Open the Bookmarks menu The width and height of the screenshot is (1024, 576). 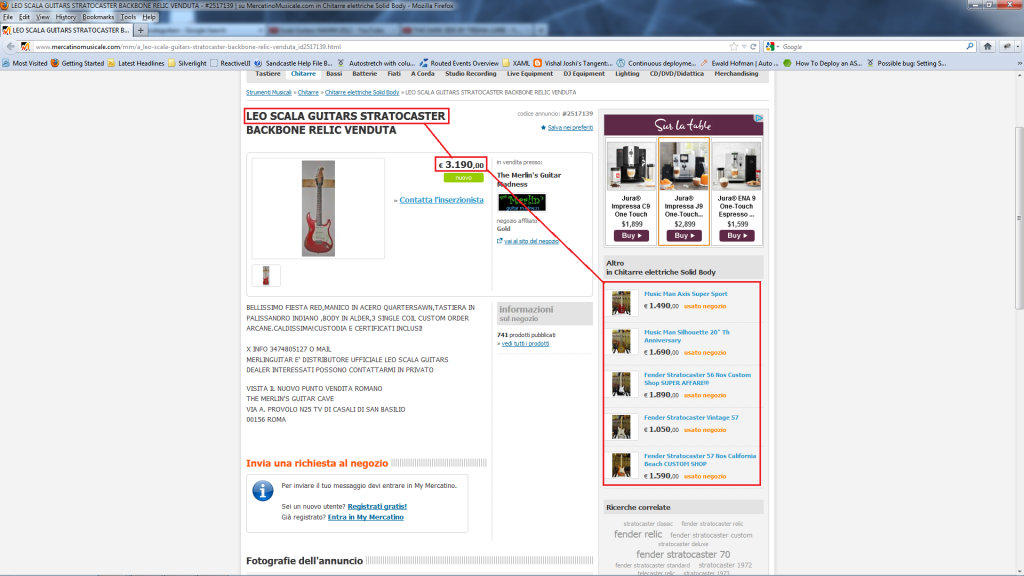coord(98,17)
